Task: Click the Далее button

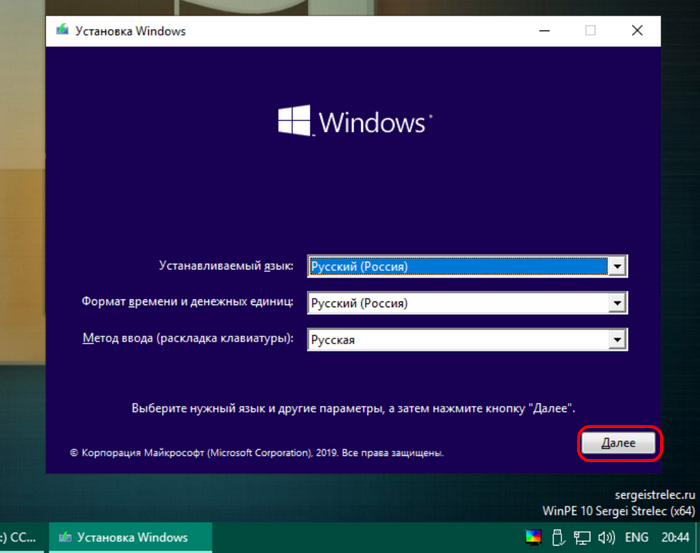Action: click(618, 443)
